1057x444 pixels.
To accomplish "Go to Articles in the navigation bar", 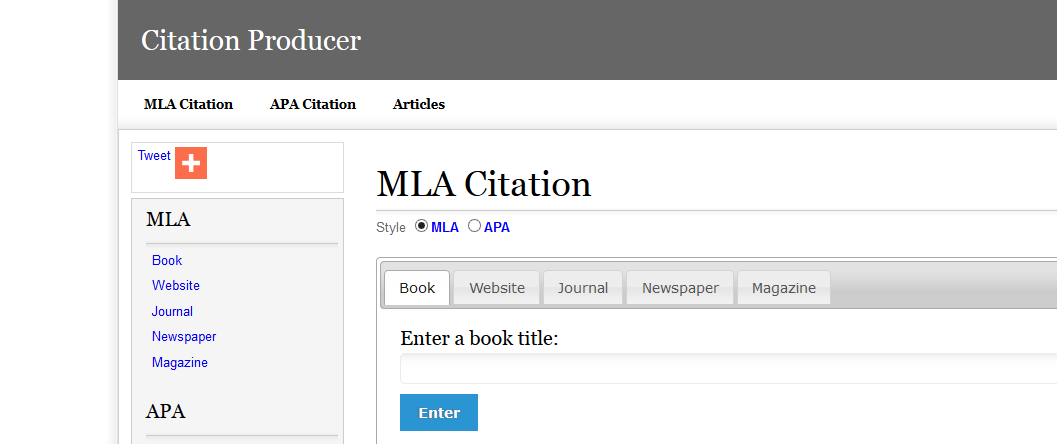I will pos(419,104).
